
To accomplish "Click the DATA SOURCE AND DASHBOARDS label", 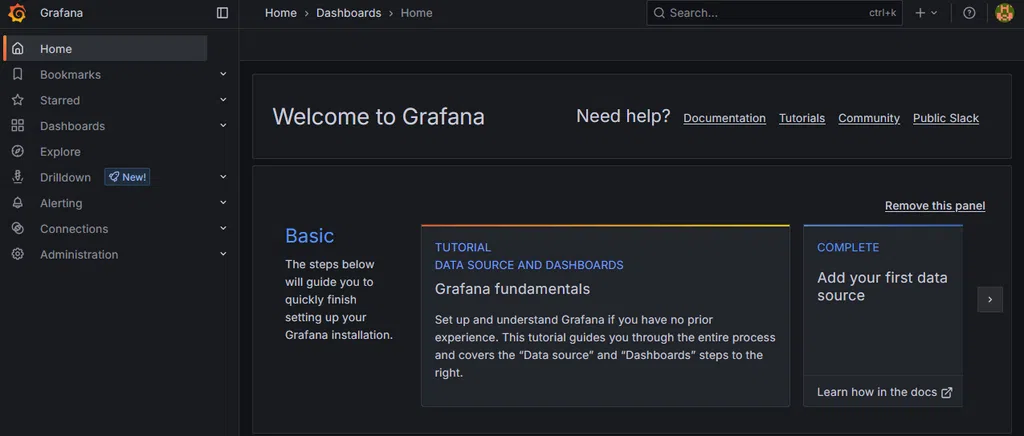I will (529, 265).
